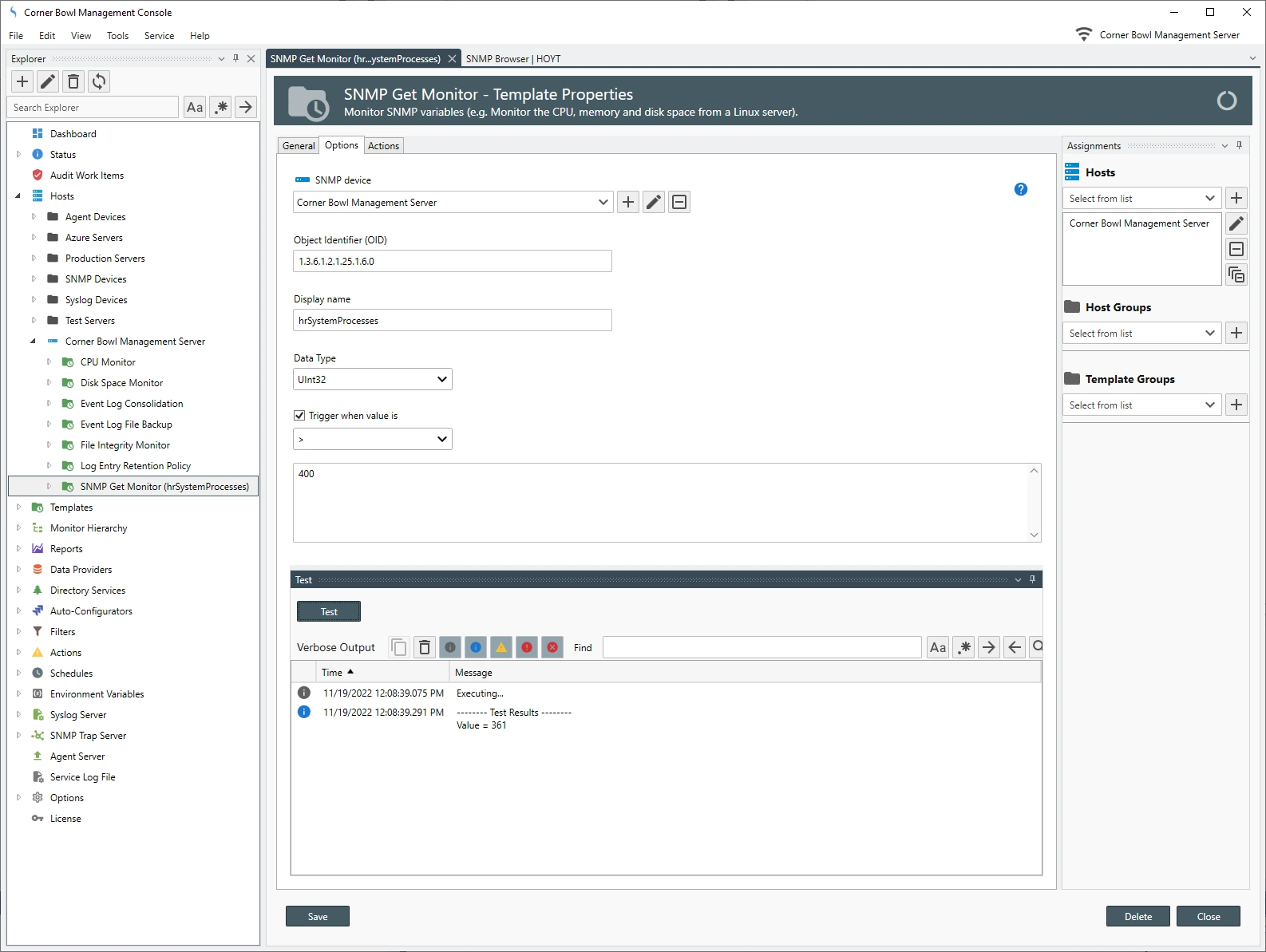The image size is (1266, 952).
Task: Clear verbose output with the trash icon
Action: [425, 647]
